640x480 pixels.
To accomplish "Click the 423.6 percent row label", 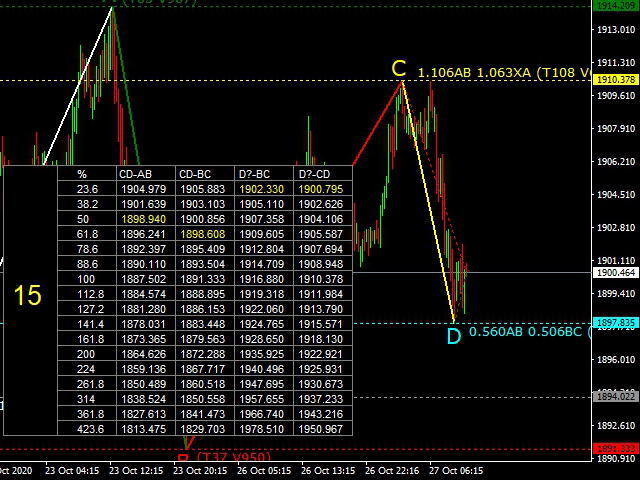I will click(x=90, y=429).
